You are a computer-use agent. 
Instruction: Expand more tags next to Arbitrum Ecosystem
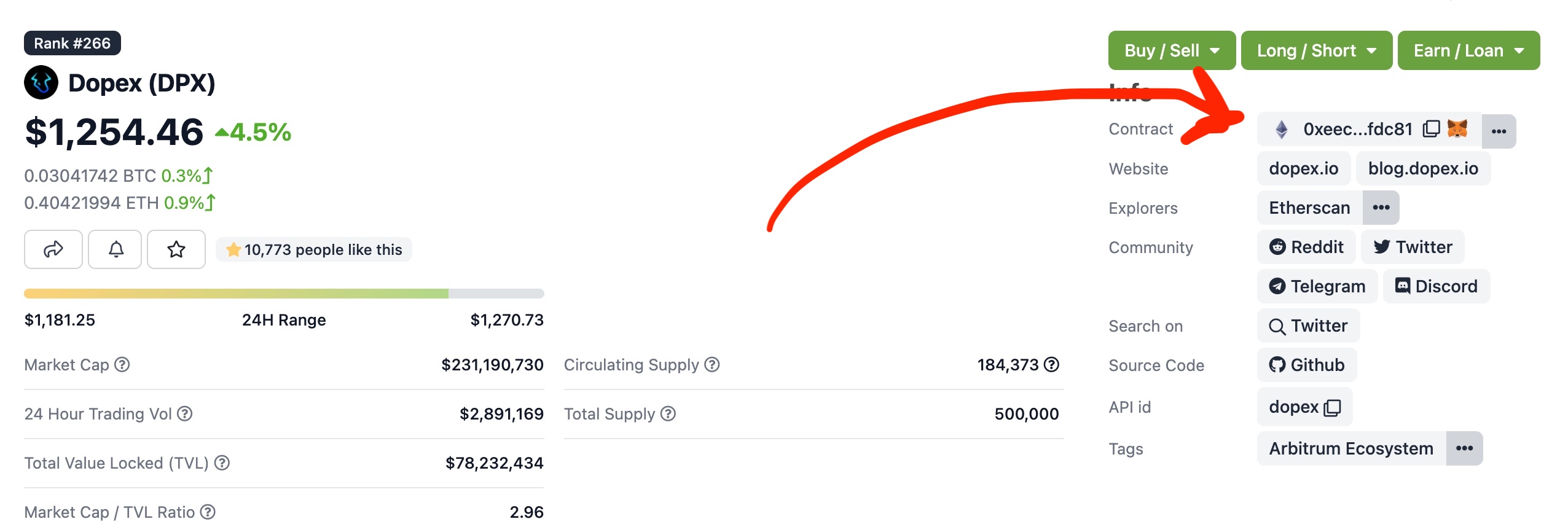(x=1464, y=448)
